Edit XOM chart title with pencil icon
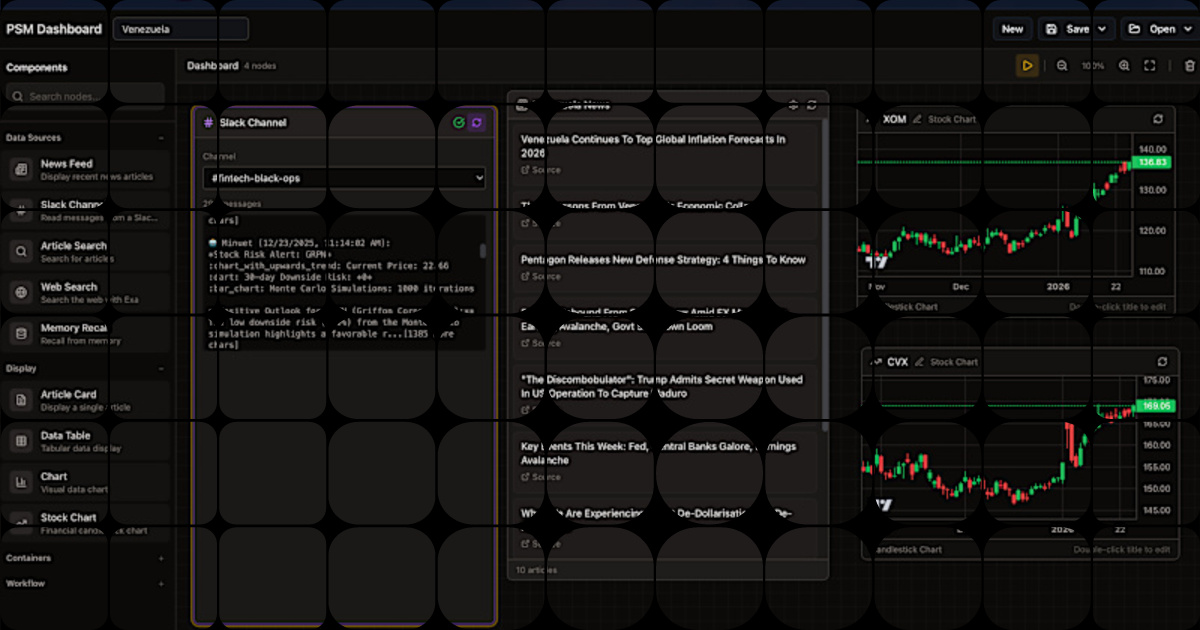Image resolution: width=1200 pixels, height=630 pixels. pyautogui.click(x=917, y=119)
